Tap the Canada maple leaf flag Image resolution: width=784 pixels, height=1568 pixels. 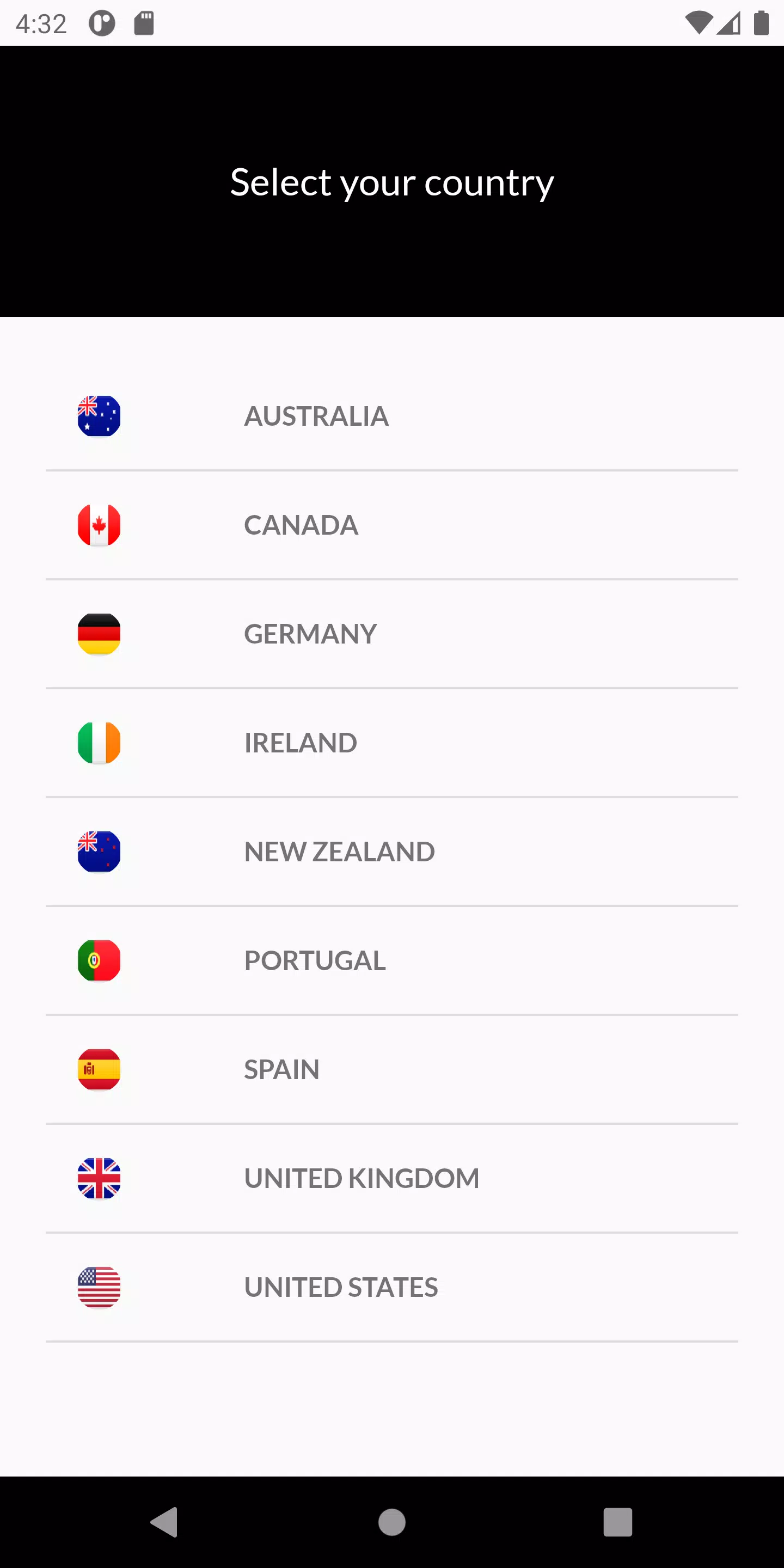coord(99,525)
